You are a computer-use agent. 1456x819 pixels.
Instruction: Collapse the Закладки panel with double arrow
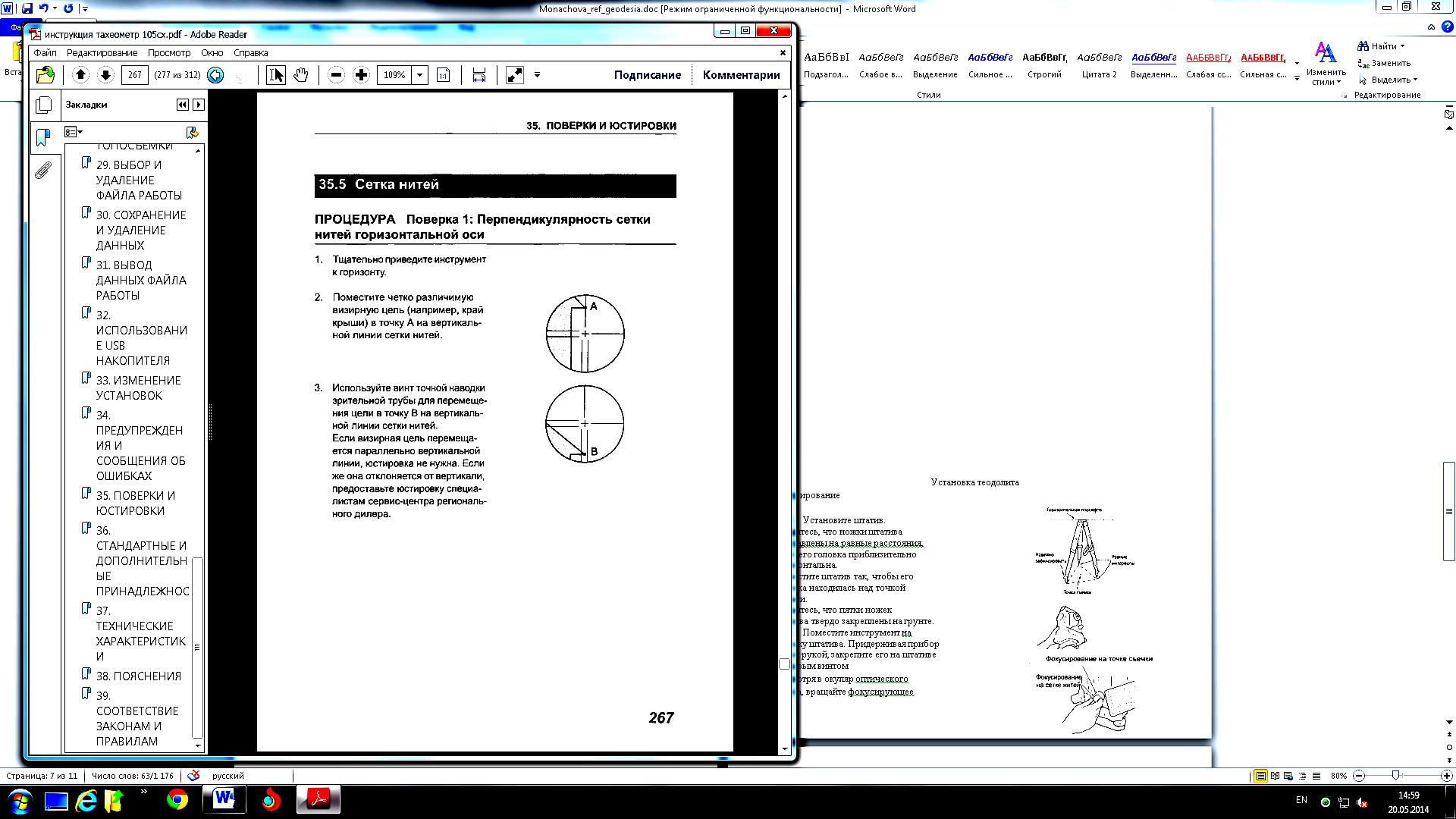click(x=182, y=105)
